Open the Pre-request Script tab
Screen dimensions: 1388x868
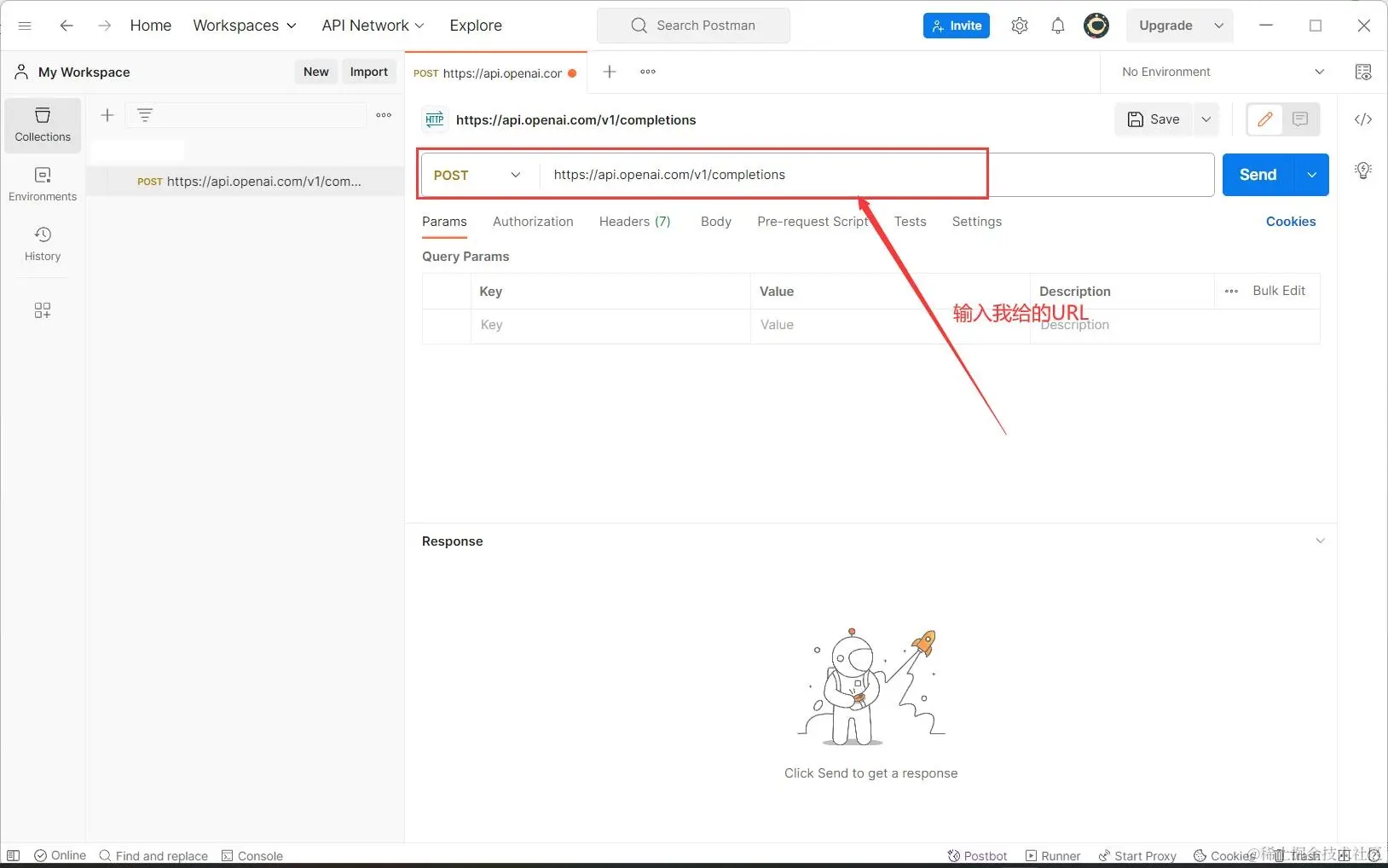coord(813,222)
